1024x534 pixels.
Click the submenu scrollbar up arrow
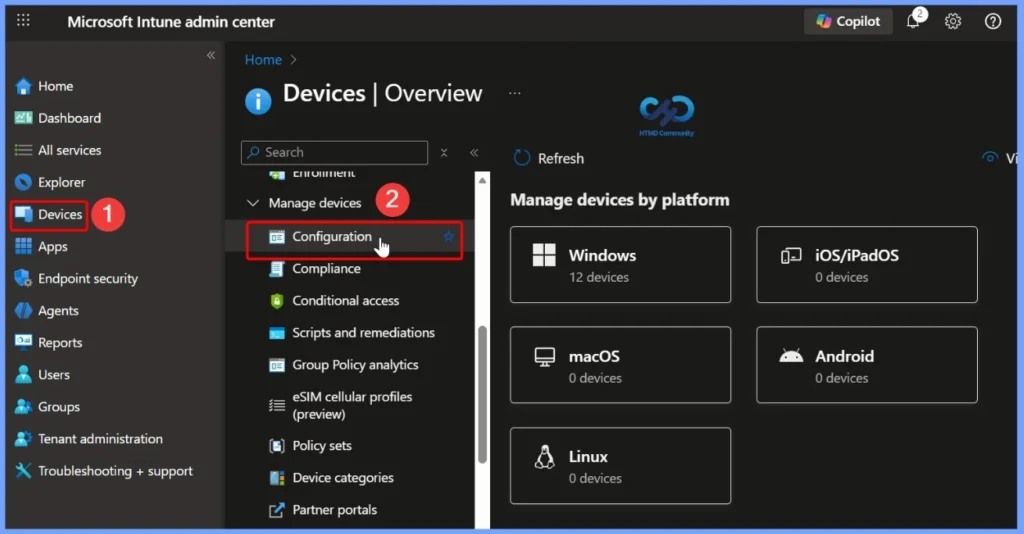[x=483, y=180]
